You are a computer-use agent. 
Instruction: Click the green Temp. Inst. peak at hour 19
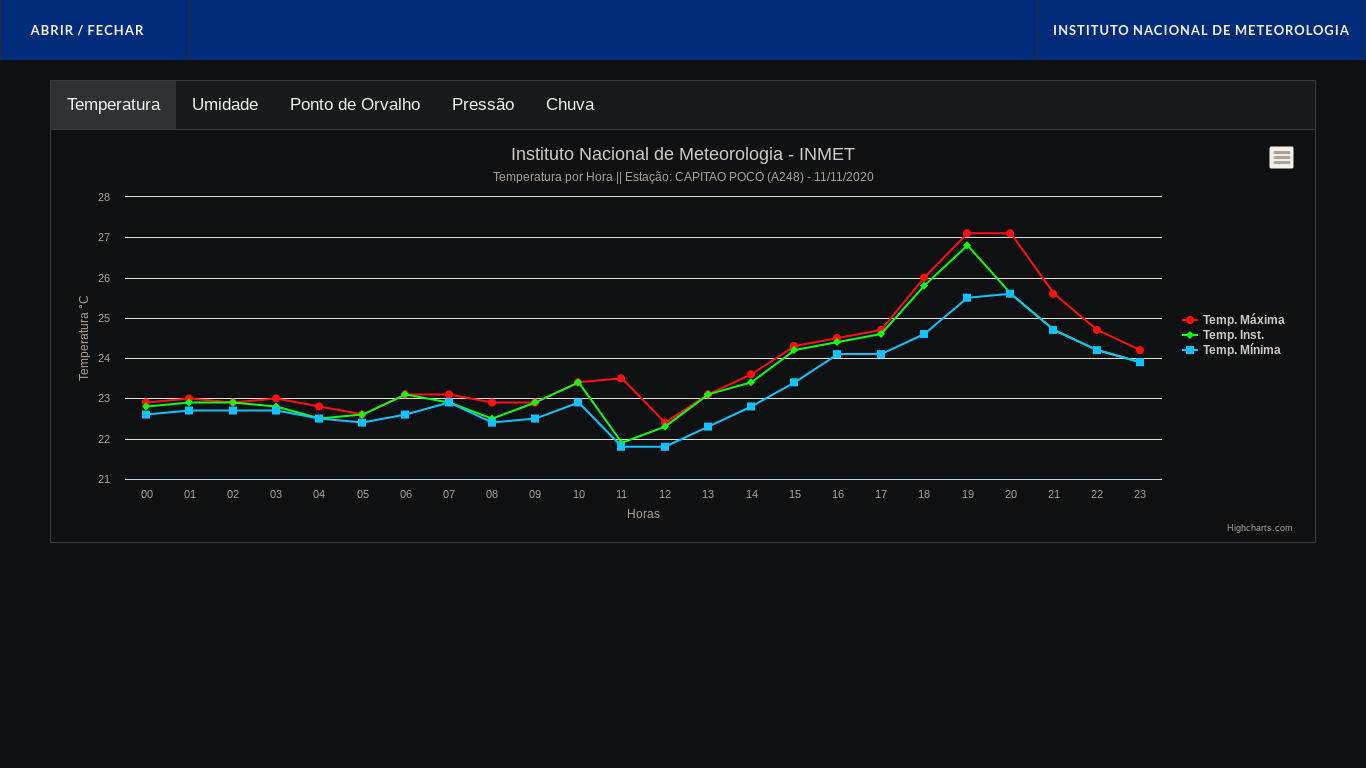967,246
